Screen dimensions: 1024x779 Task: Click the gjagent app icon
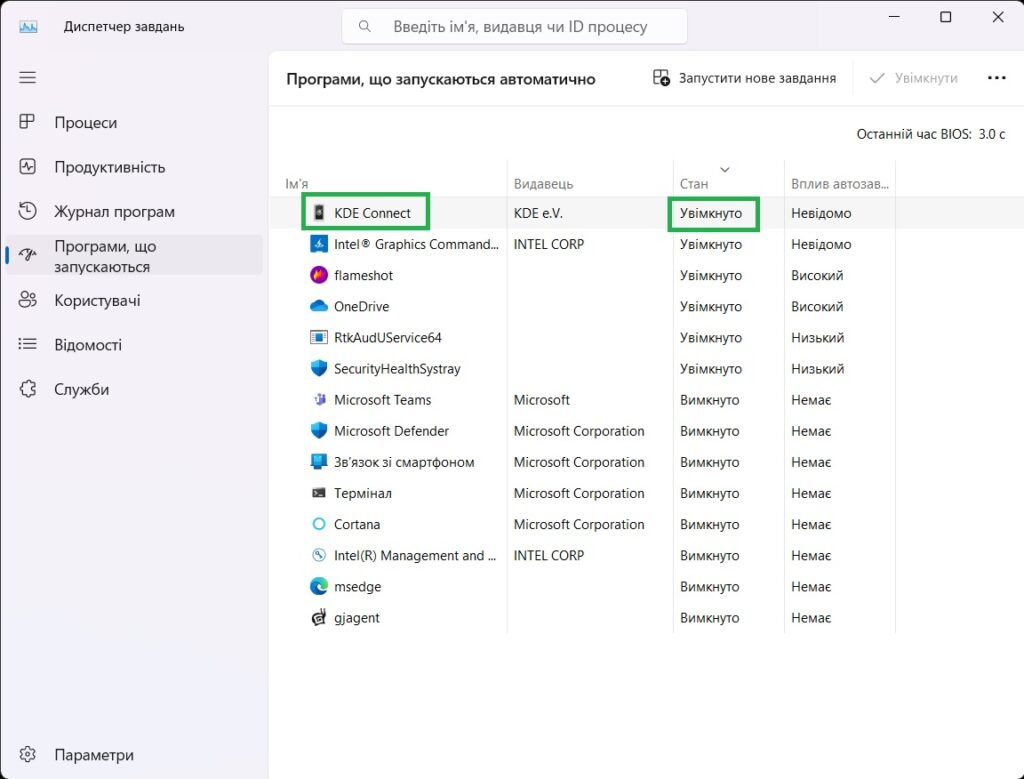319,618
